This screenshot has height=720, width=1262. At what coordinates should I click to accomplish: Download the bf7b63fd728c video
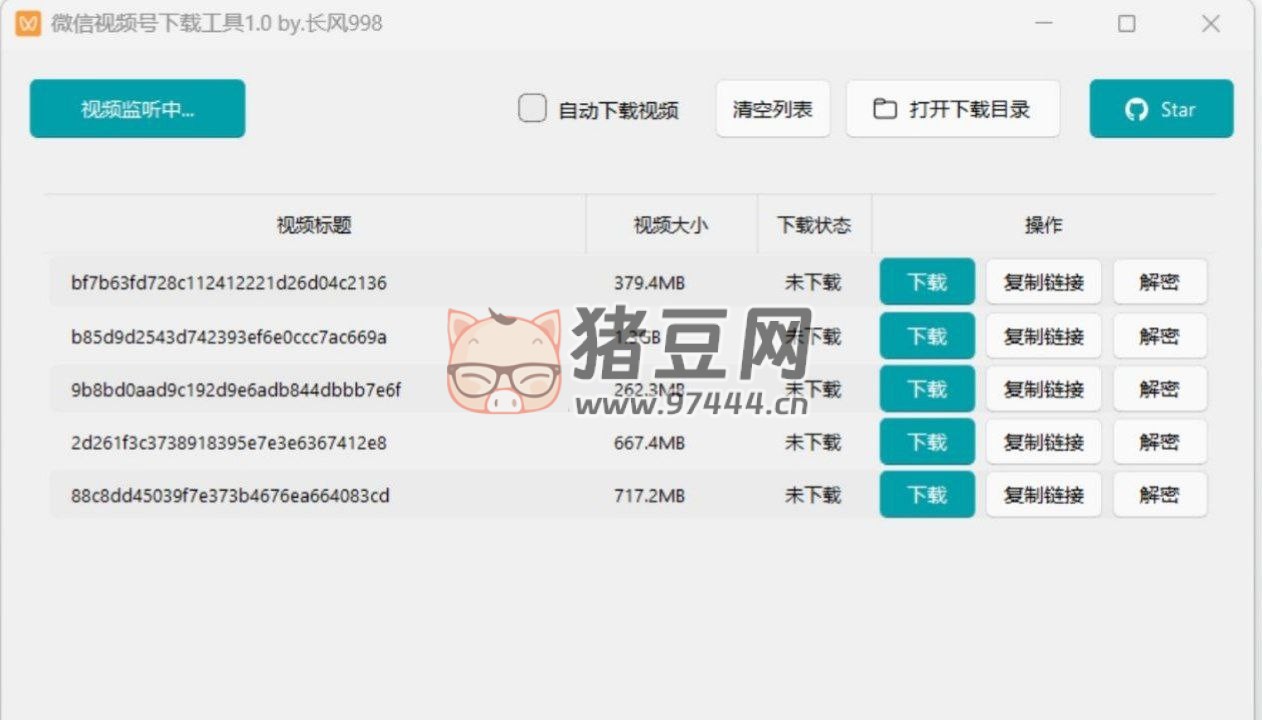pos(926,282)
